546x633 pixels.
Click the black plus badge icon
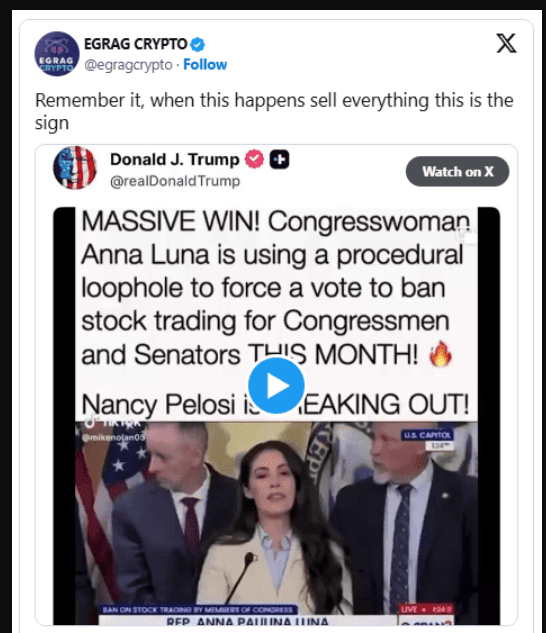(279, 159)
